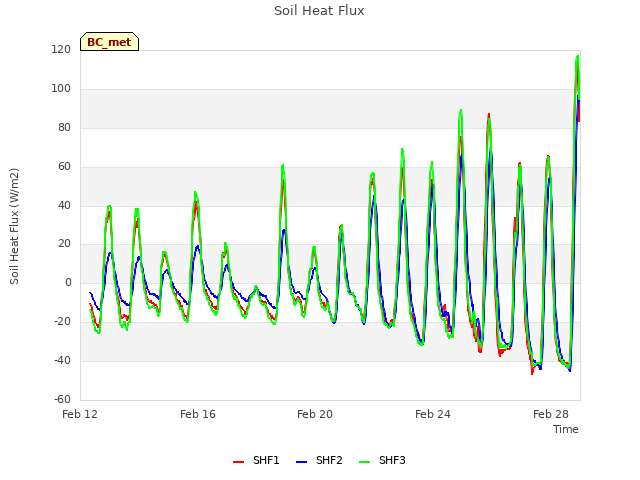Click the Soil Heat Flux (W/m2) axis title
The height and width of the screenshot is (480, 640).
coord(14,226)
